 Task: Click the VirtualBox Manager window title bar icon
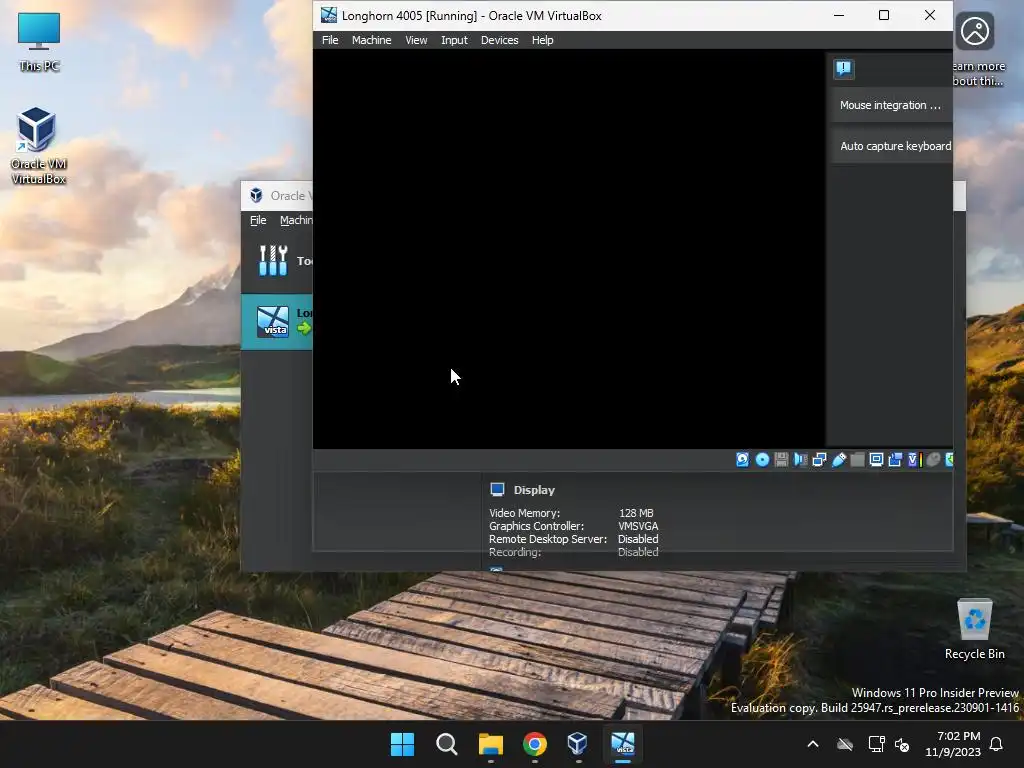click(257, 195)
